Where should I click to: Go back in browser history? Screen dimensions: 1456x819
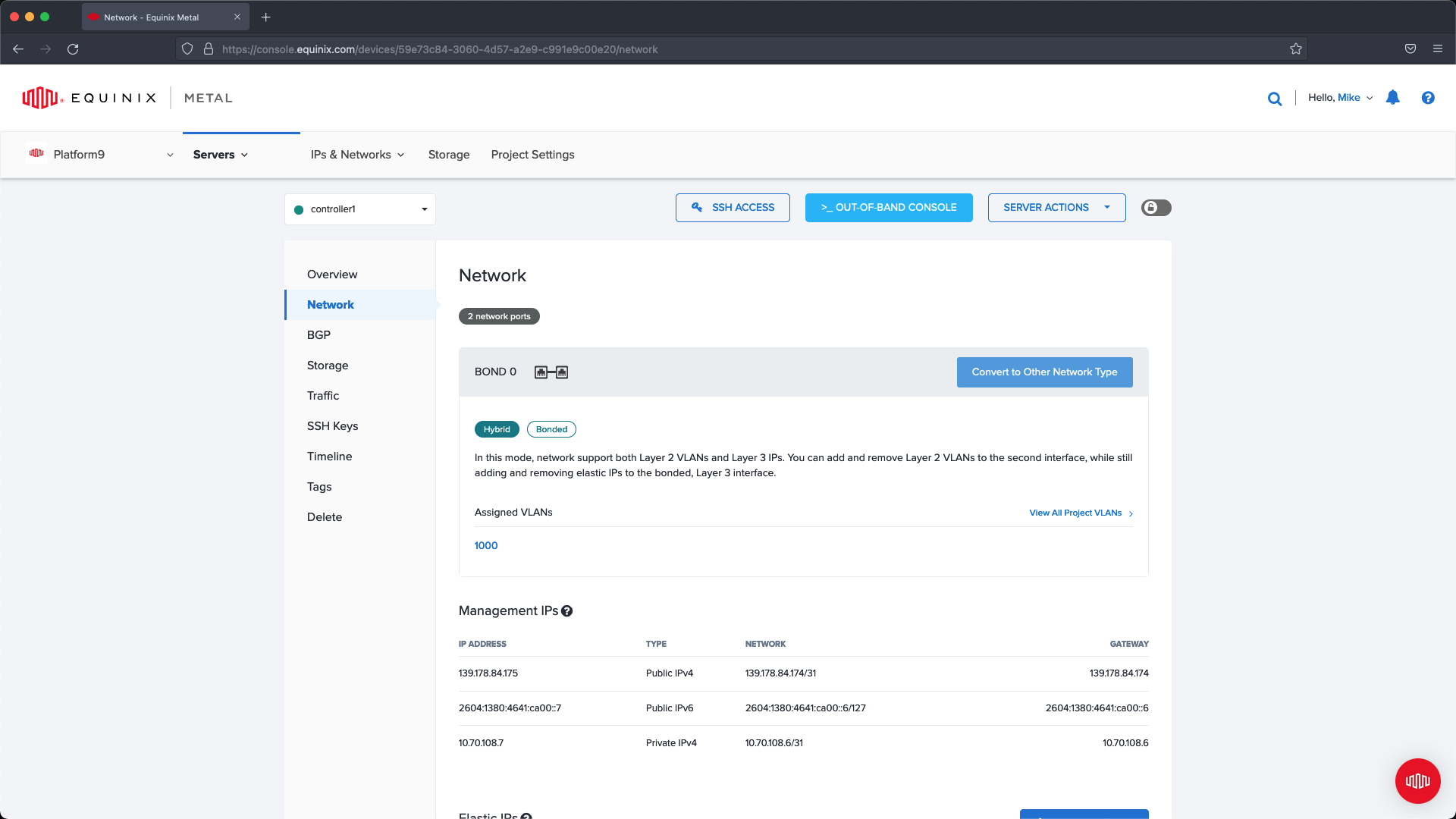tap(18, 49)
